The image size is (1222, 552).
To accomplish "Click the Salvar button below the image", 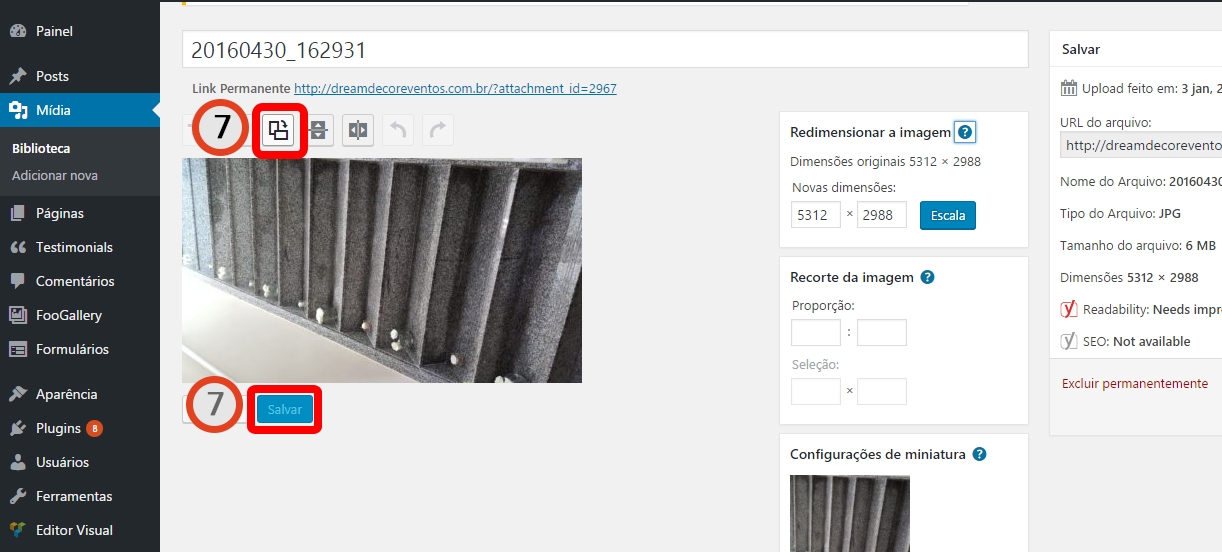I will [285, 410].
